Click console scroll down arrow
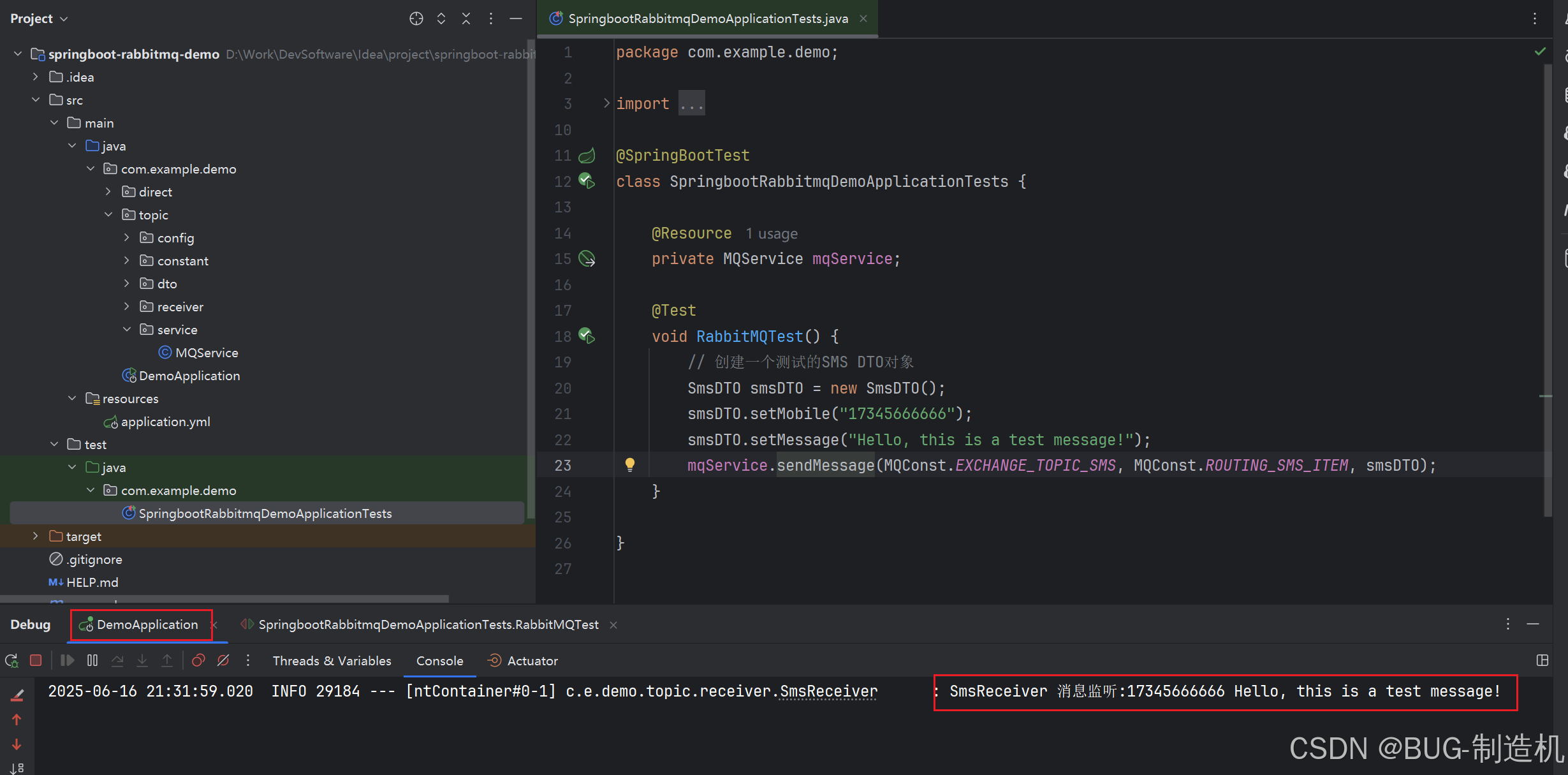 (17, 744)
